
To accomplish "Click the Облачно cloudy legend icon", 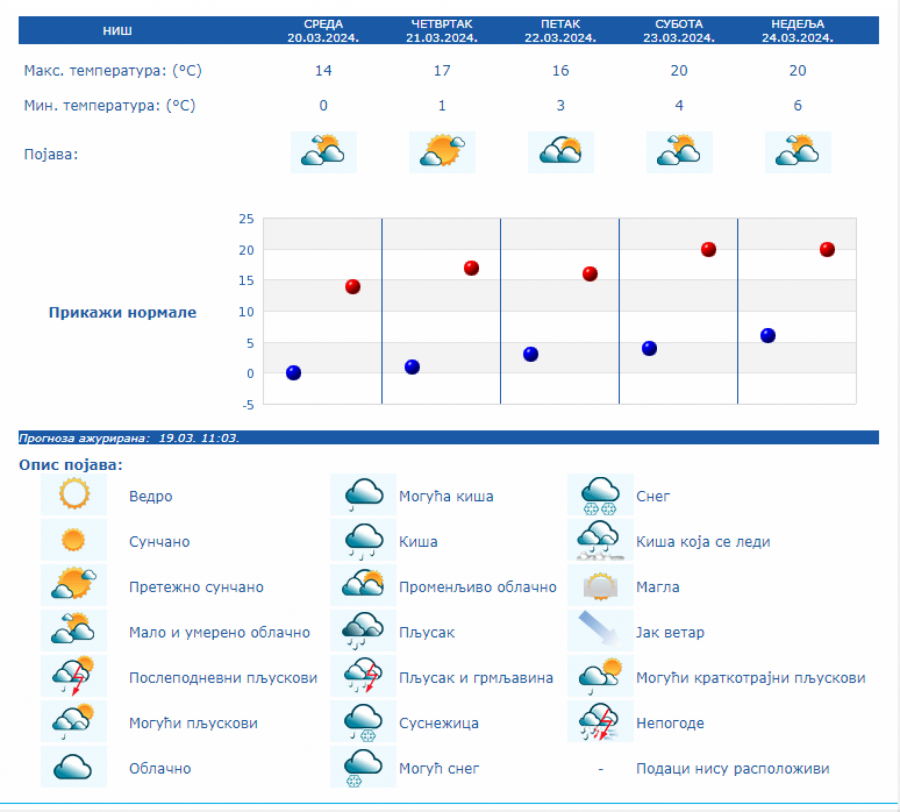I will click(74, 768).
